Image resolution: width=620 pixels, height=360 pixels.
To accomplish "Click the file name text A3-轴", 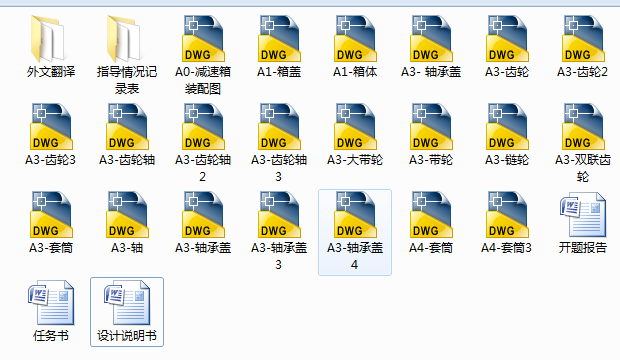I will 127,248.
